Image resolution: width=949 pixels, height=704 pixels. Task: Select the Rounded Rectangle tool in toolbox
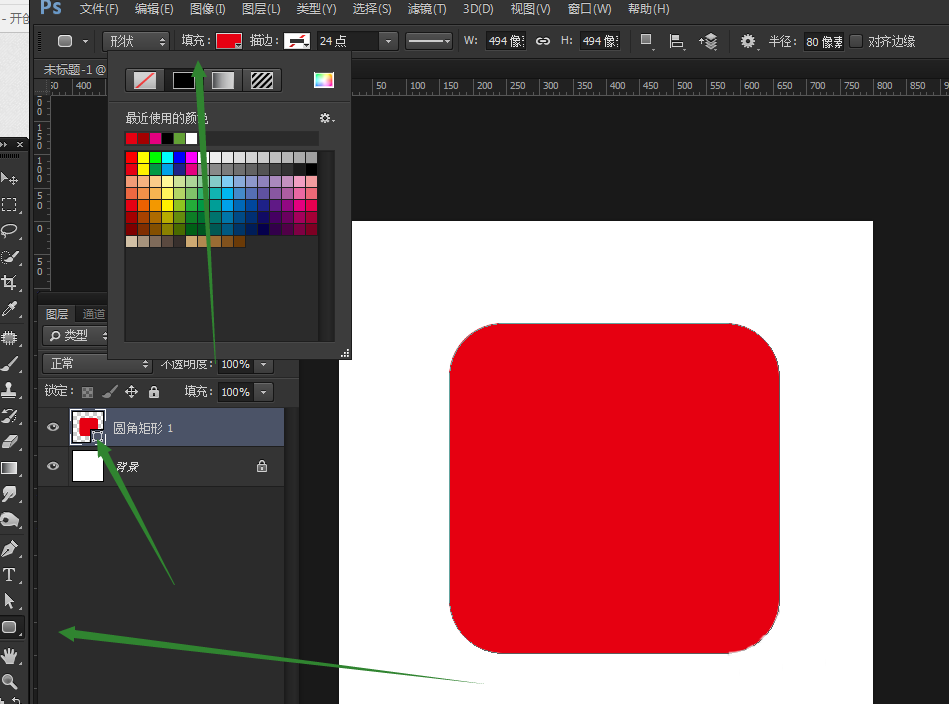point(10,628)
